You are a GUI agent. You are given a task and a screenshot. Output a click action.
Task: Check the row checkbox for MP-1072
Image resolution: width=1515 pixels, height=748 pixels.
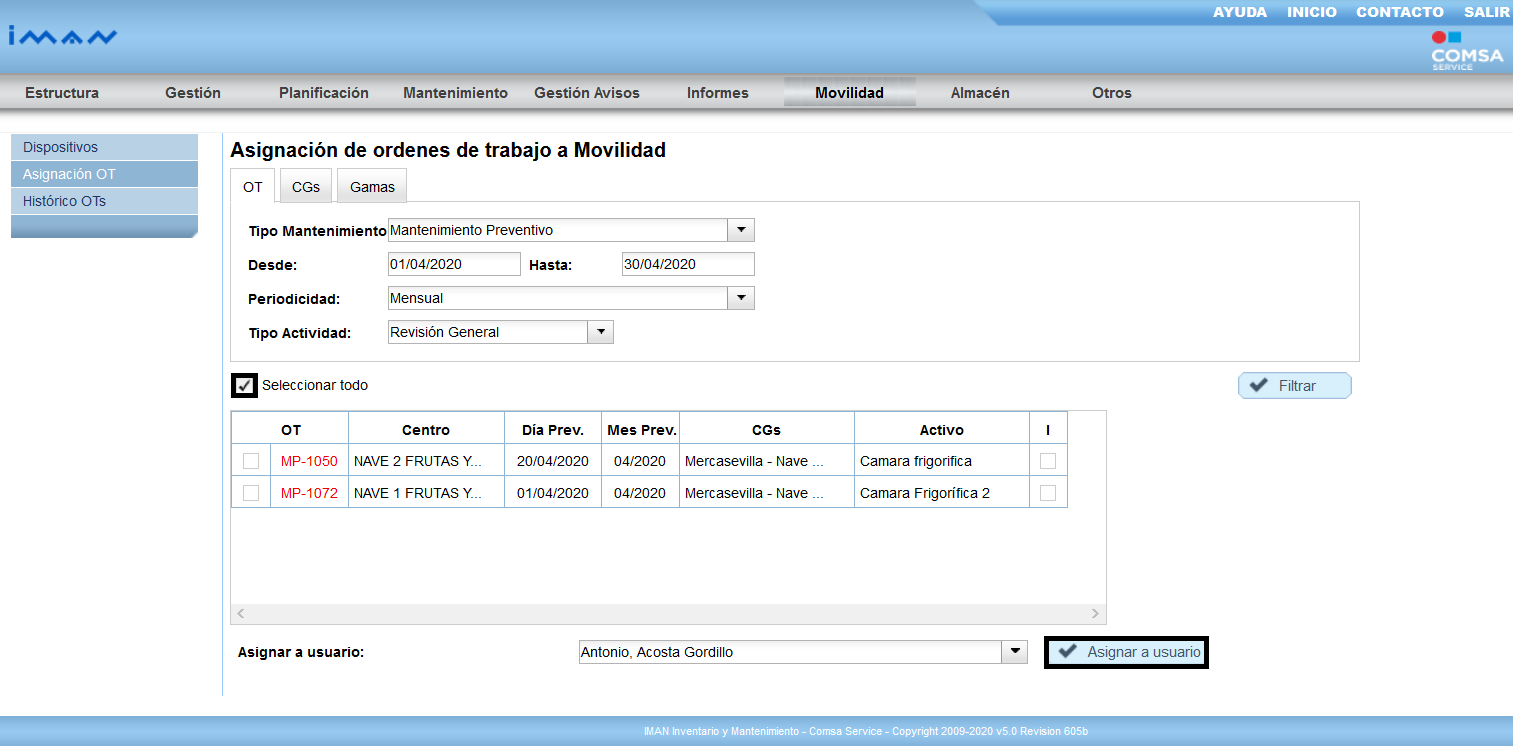[x=251, y=493]
